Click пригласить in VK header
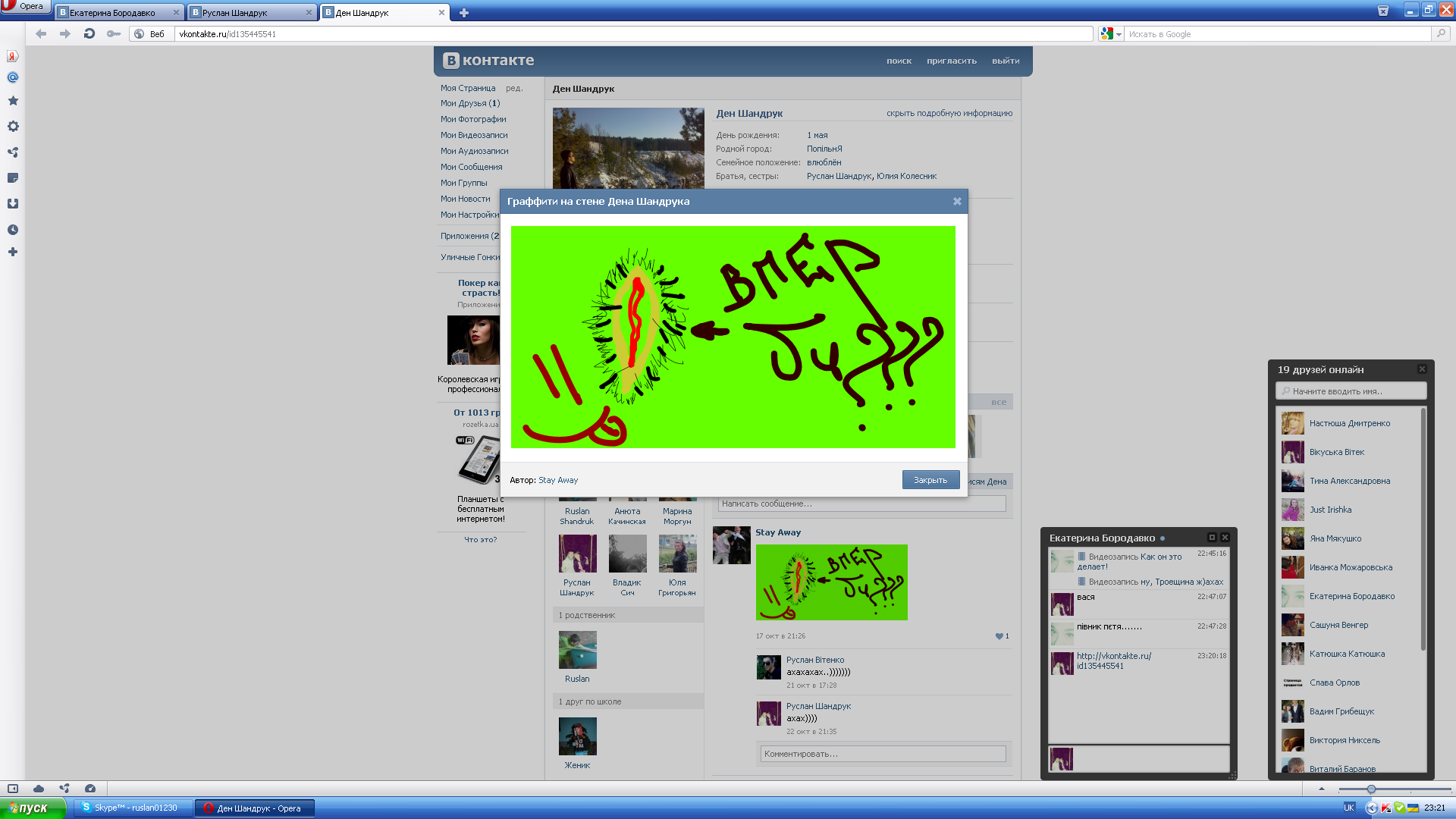 point(951,61)
